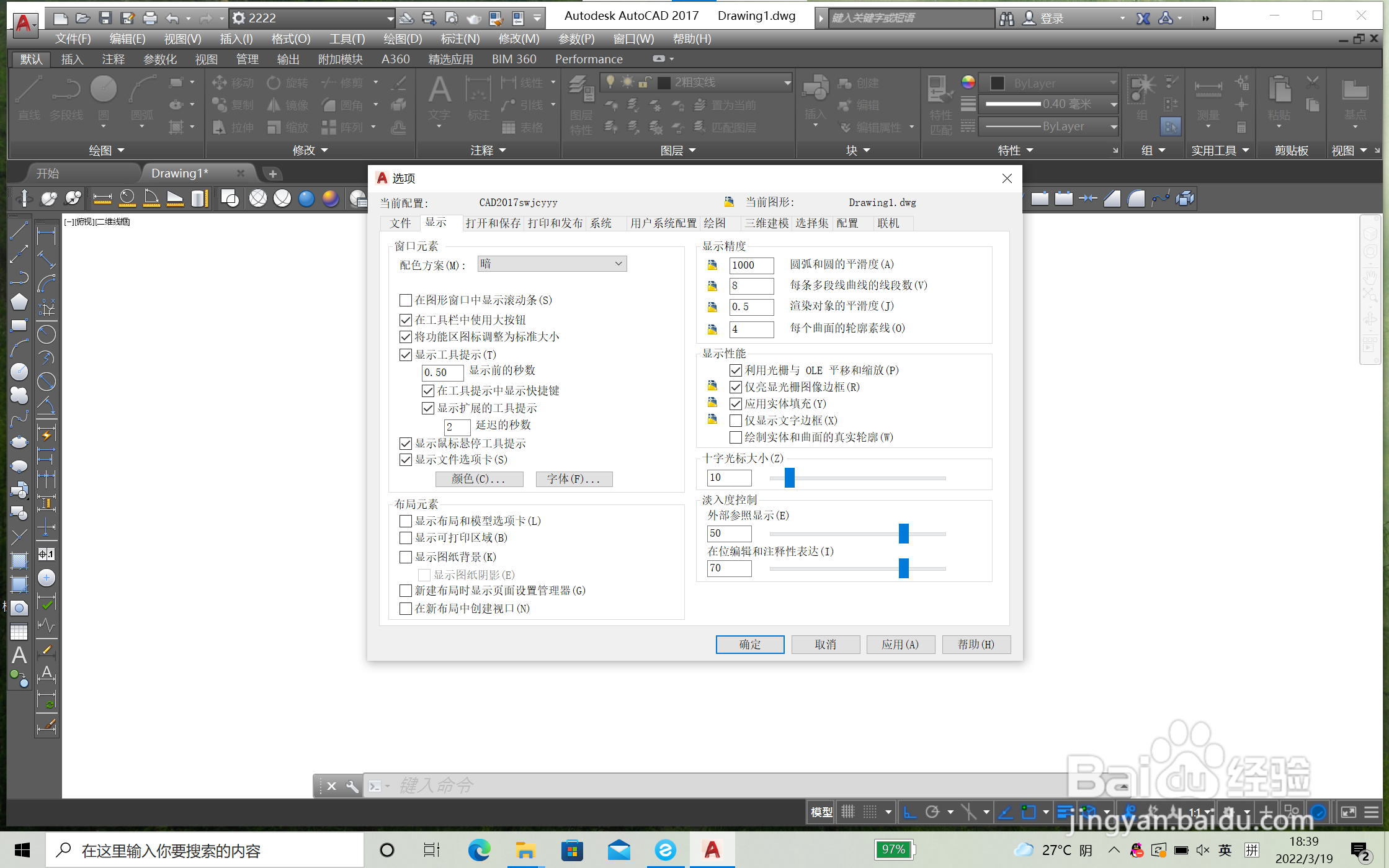Viewport: 1389px width, 868px height.
Task: Toggle apply solid fill checkbox
Action: [x=736, y=404]
